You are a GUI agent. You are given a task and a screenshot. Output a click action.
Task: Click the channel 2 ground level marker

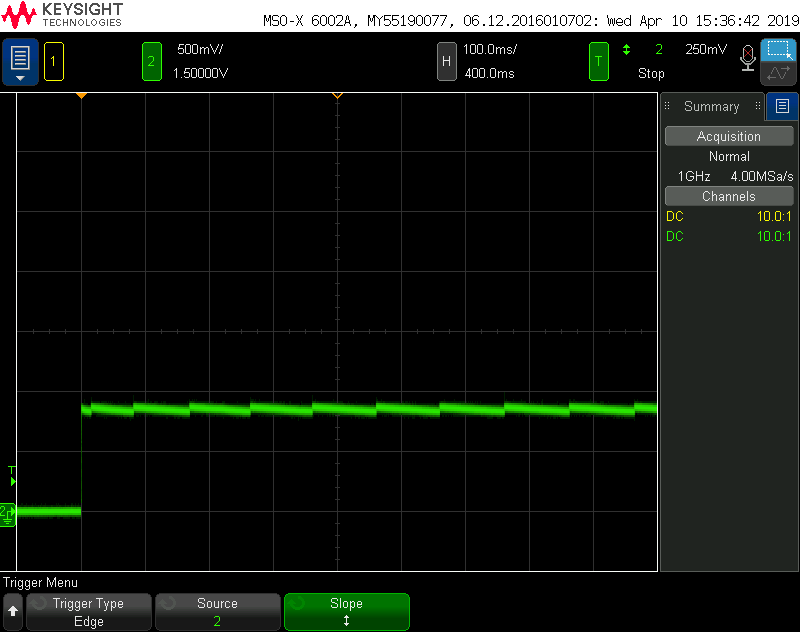[x=8, y=515]
